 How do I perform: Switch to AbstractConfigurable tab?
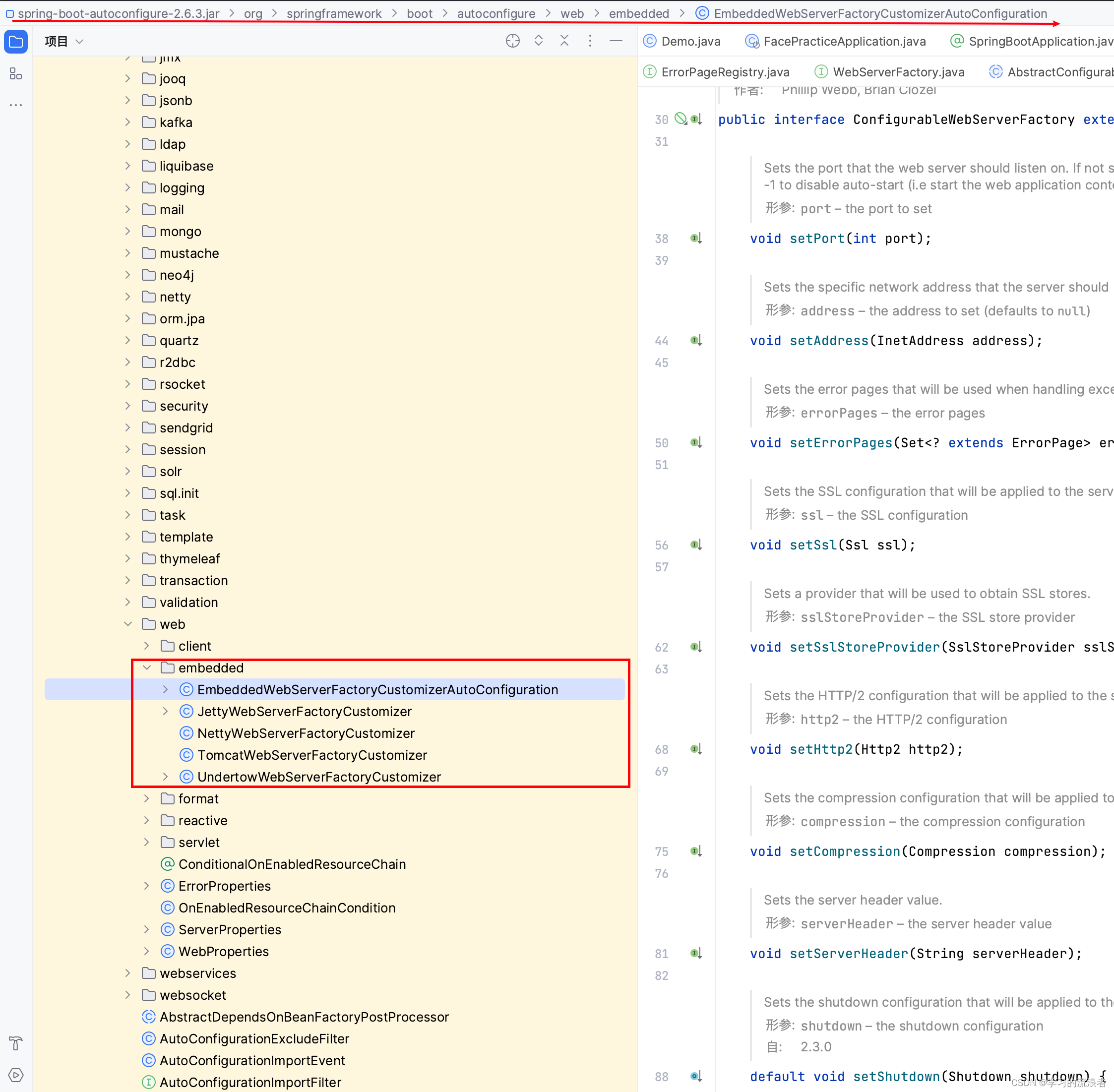pos(1052,72)
